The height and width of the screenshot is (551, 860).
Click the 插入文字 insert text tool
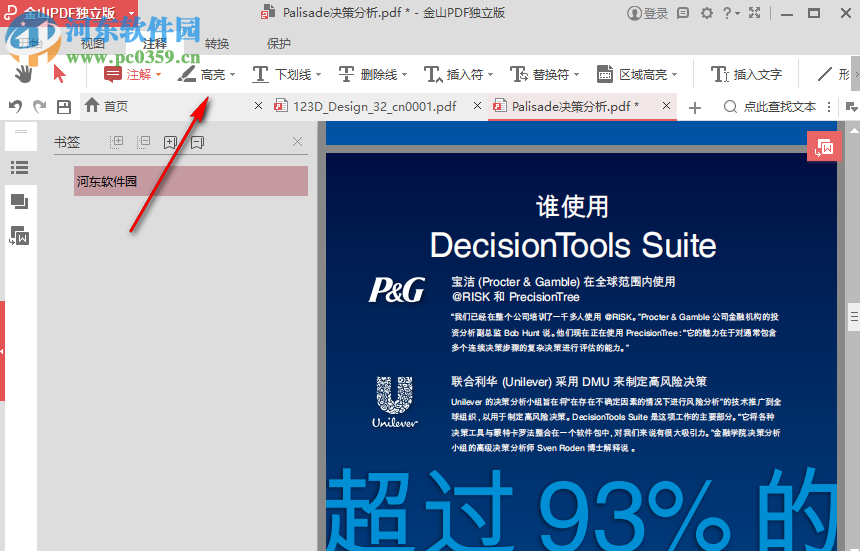pyautogui.click(x=746, y=74)
